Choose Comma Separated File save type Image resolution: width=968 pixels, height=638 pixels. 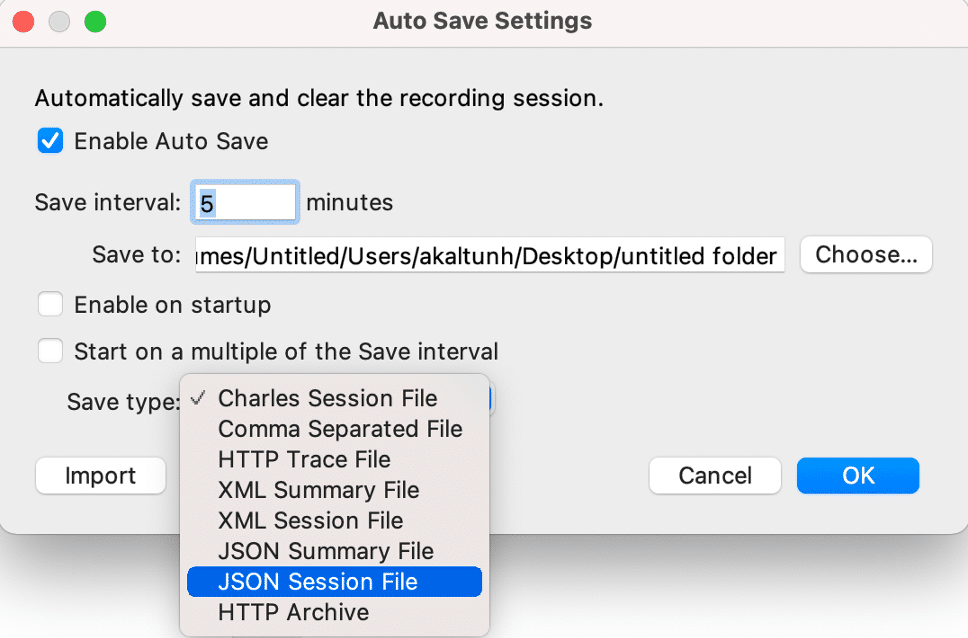tap(340, 429)
